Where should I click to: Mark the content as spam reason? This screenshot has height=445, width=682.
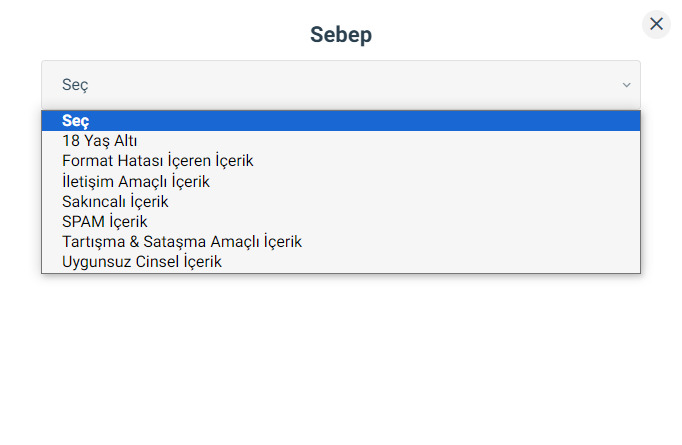click(341, 221)
